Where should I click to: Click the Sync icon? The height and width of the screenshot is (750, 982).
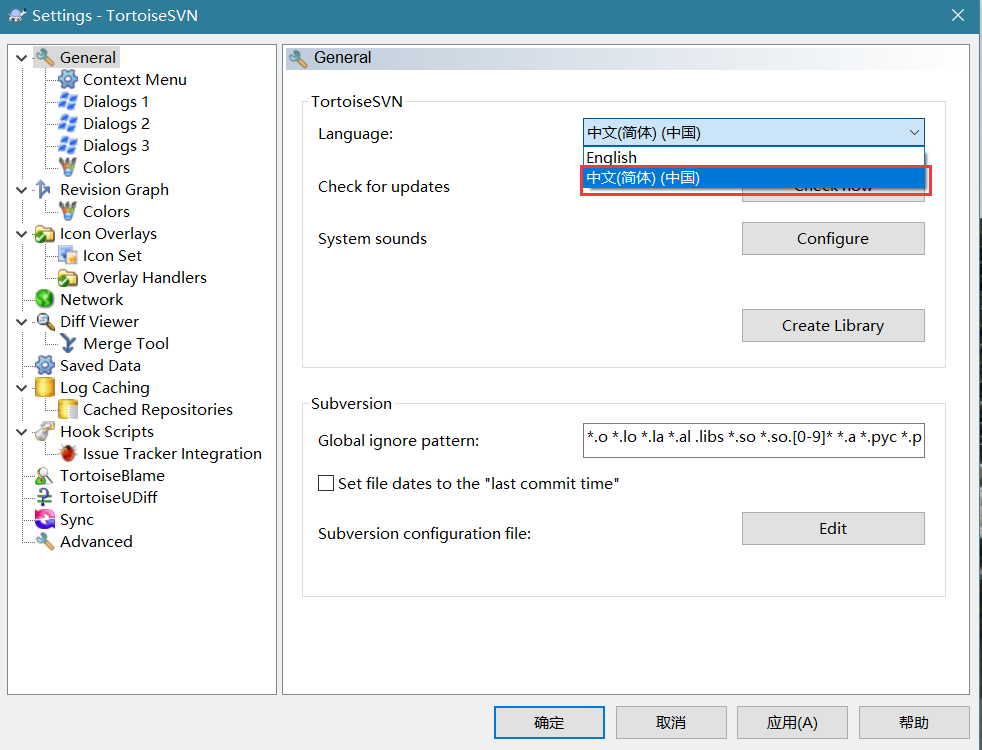click(44, 519)
